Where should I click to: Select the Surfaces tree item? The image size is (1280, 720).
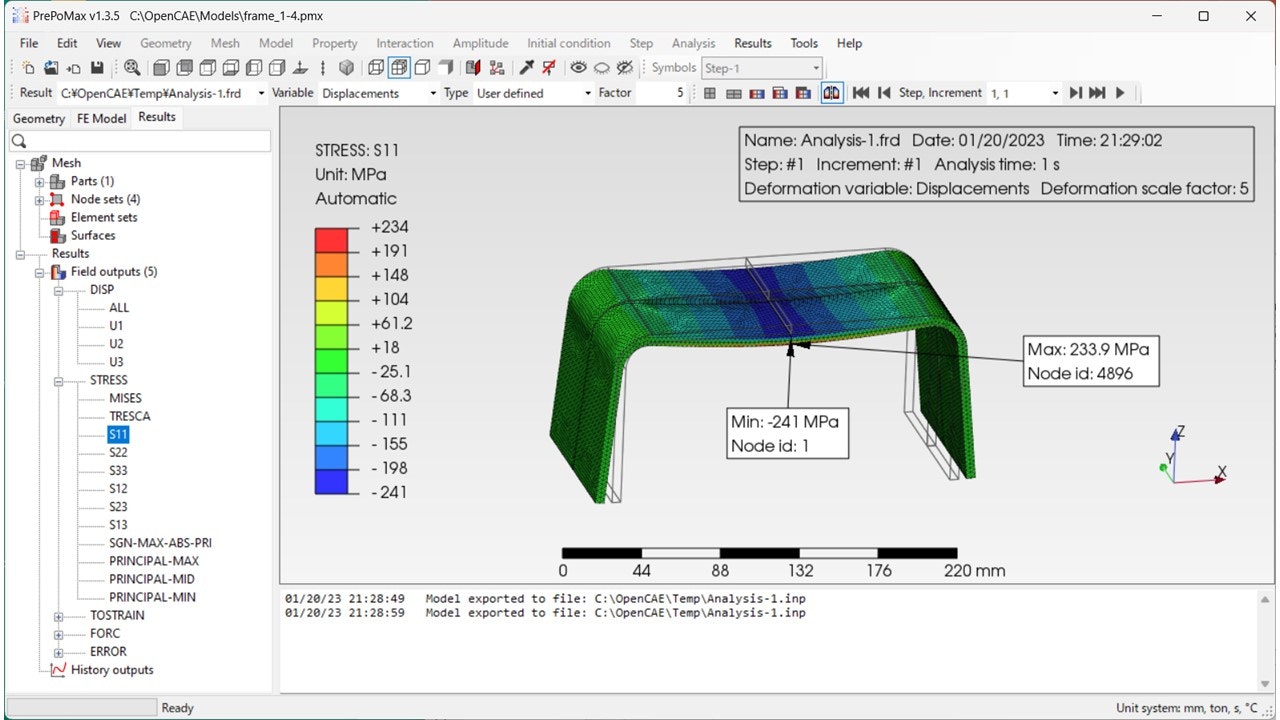pyautogui.click(x=93, y=235)
